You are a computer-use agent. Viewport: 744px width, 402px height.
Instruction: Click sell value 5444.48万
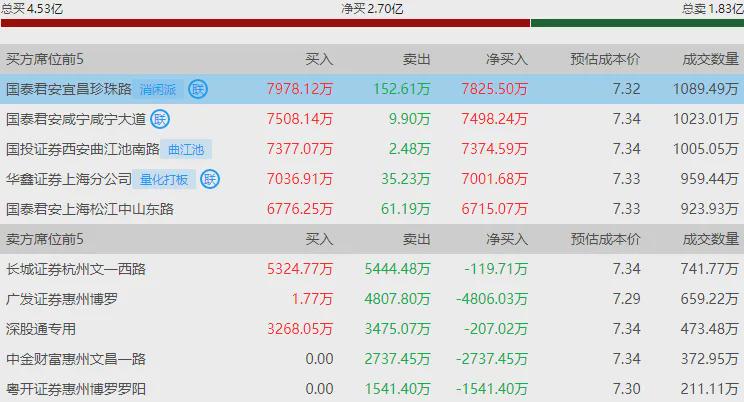pyautogui.click(x=397, y=269)
